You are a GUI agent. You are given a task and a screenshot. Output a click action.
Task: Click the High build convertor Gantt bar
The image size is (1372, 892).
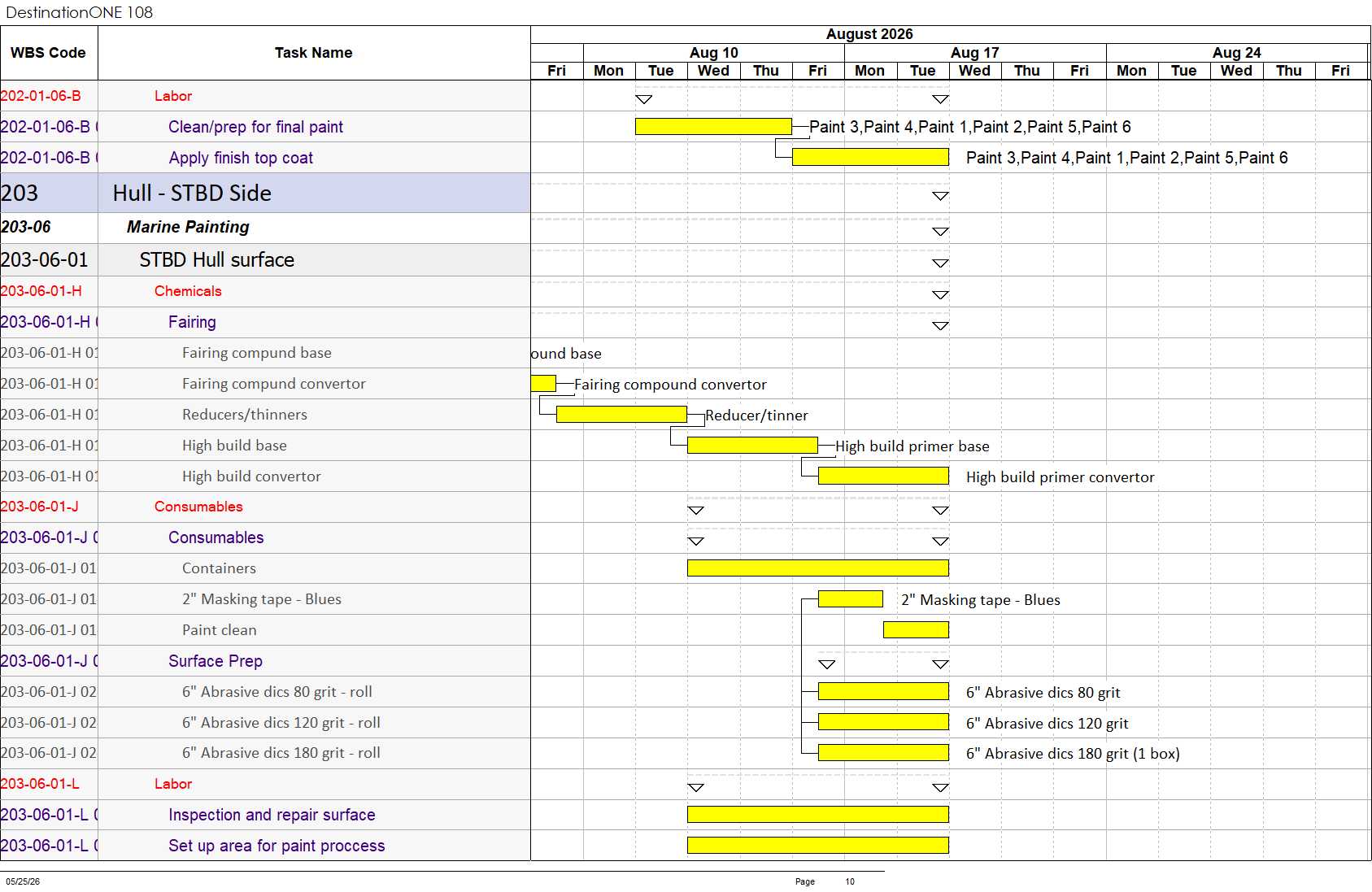point(883,476)
